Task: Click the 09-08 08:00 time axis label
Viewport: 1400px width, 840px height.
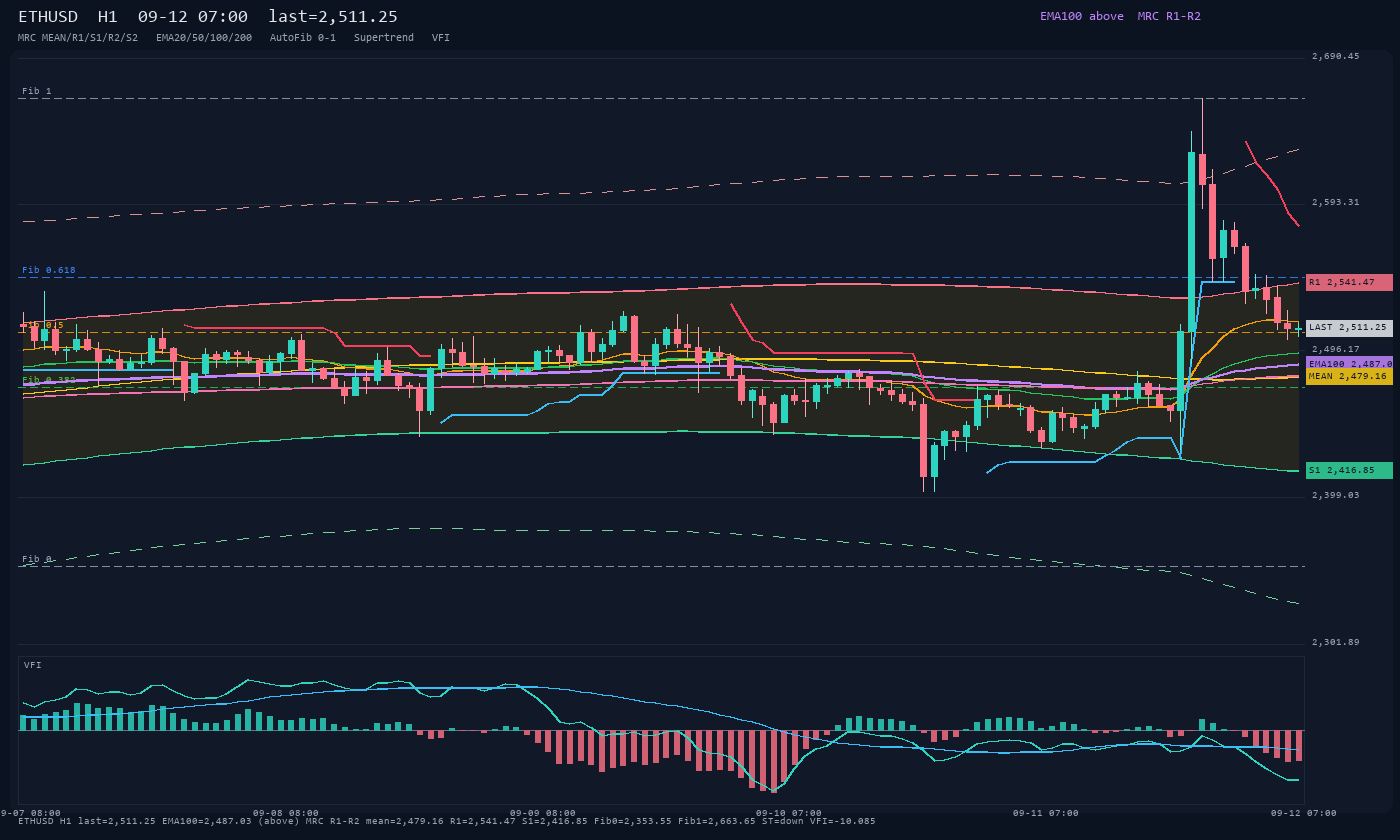Action: coord(286,813)
